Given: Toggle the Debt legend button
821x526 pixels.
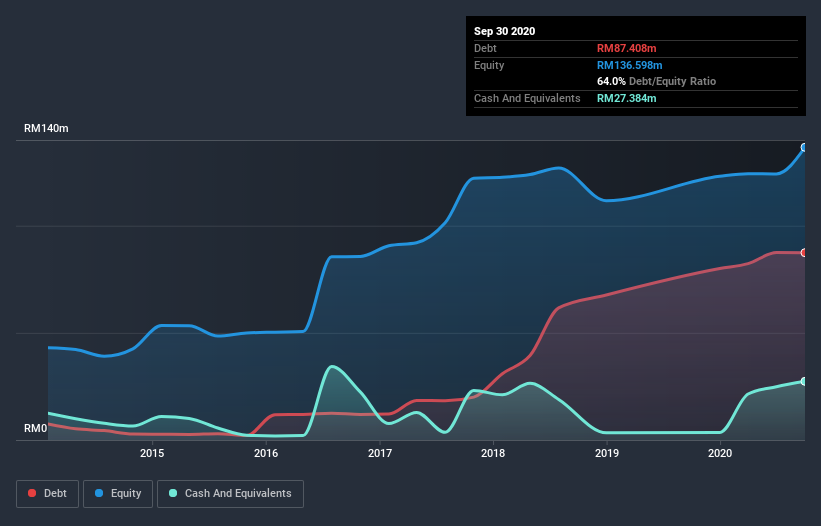Looking at the screenshot, I should [x=48, y=494].
